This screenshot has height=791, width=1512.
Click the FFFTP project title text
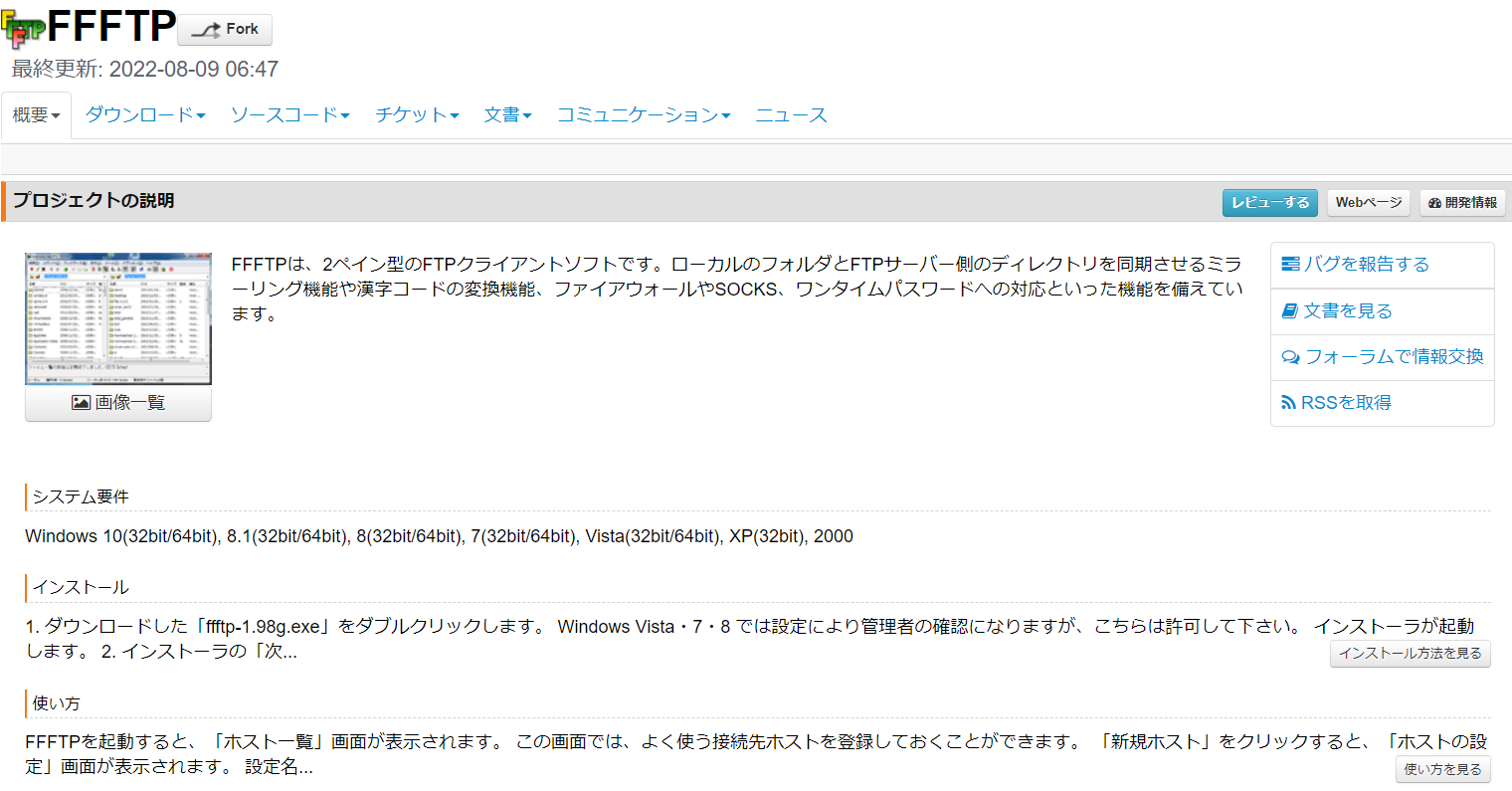(x=111, y=27)
